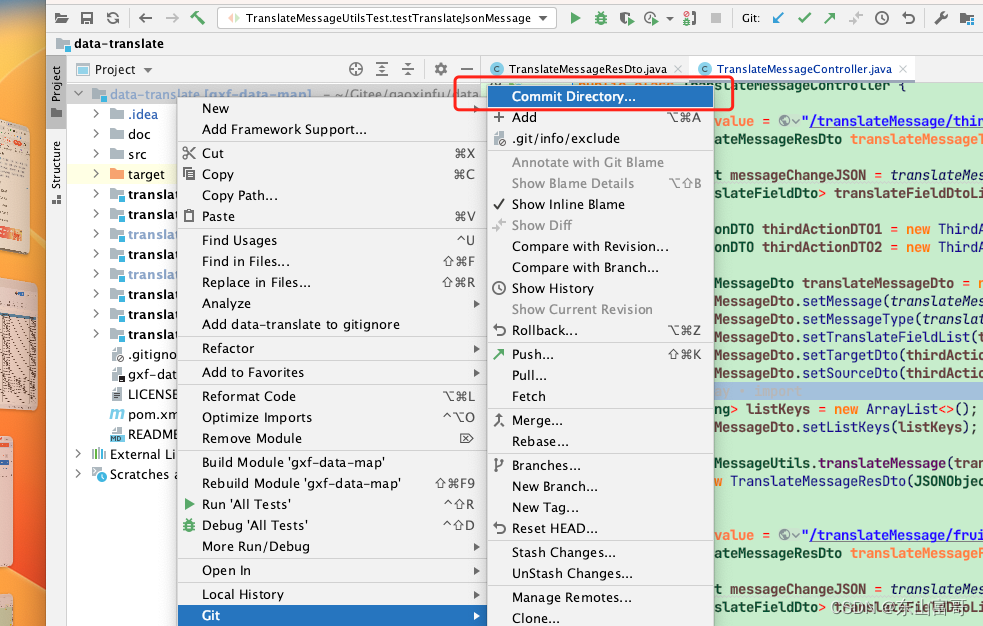Click Fetch in Git submenu
This screenshot has width=983, height=626.
point(601,396)
